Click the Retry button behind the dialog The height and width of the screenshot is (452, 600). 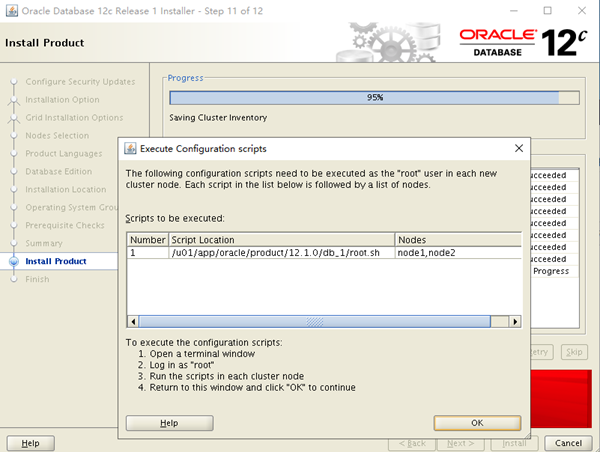click(541, 352)
